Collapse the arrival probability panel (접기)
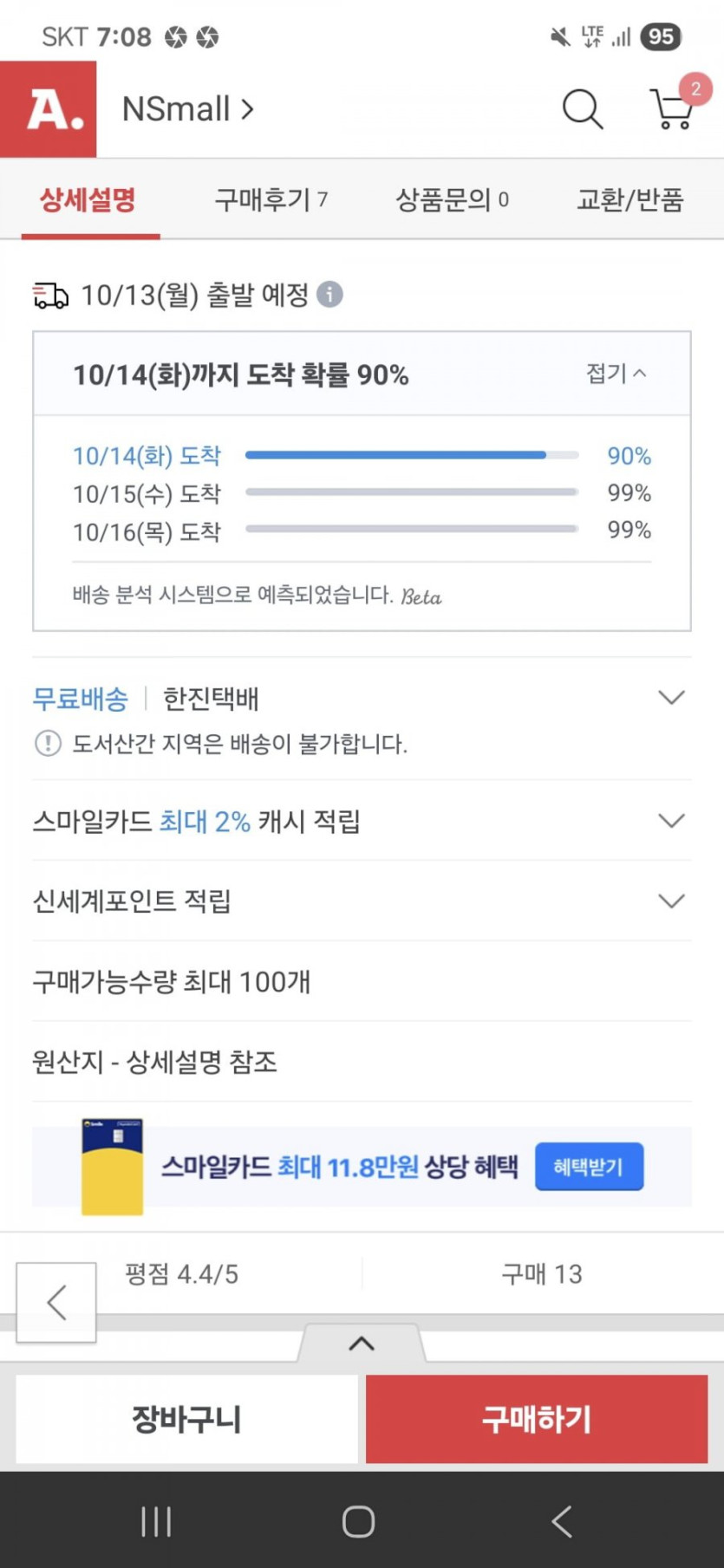The width and height of the screenshot is (724, 1568). 616,374
